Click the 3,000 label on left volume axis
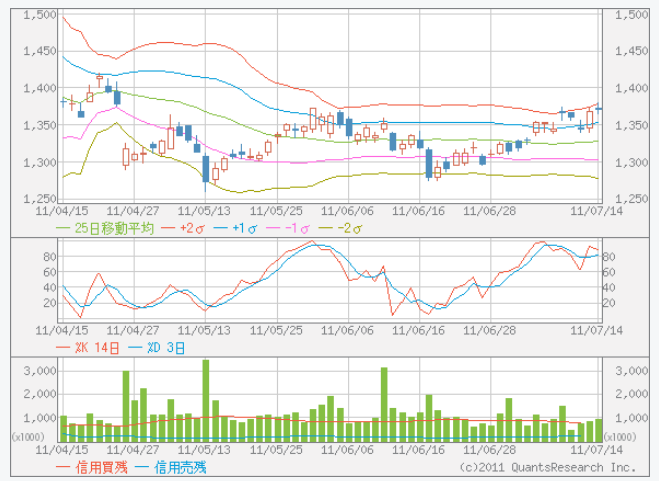659x481 pixels. pyautogui.click(x=41, y=370)
